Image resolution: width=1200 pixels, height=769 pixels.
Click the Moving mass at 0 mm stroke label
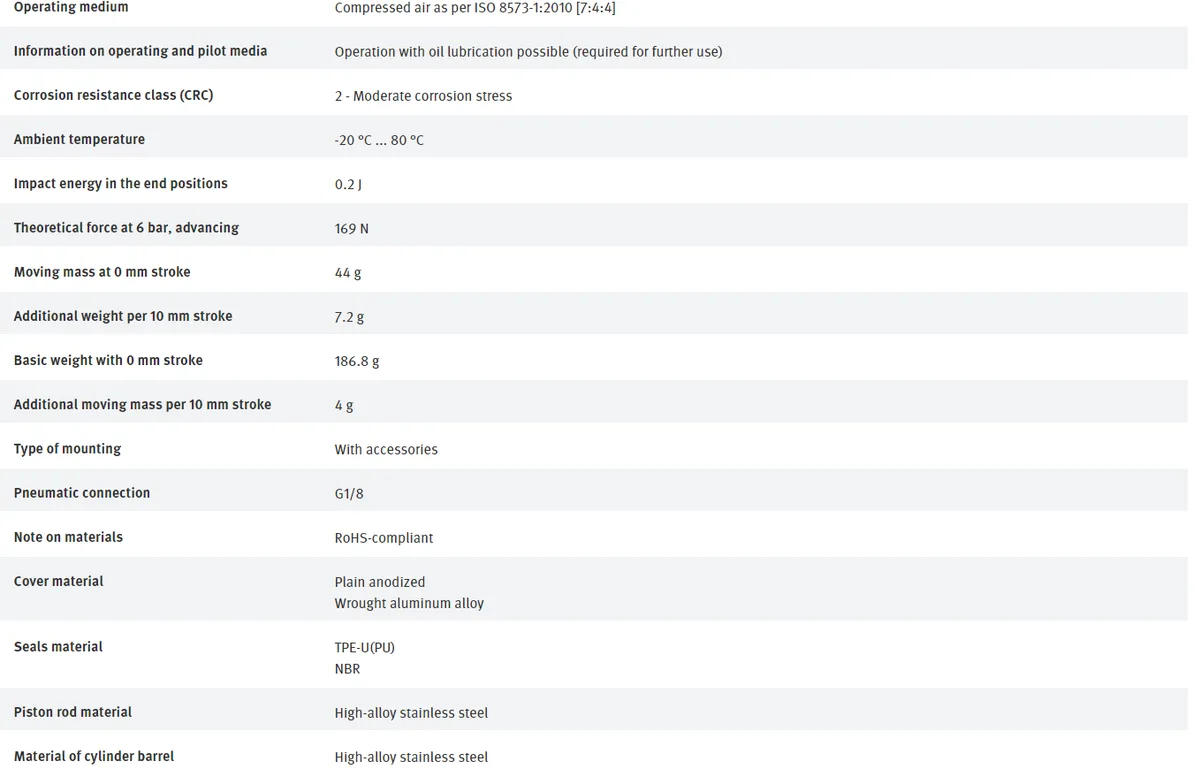tap(102, 271)
